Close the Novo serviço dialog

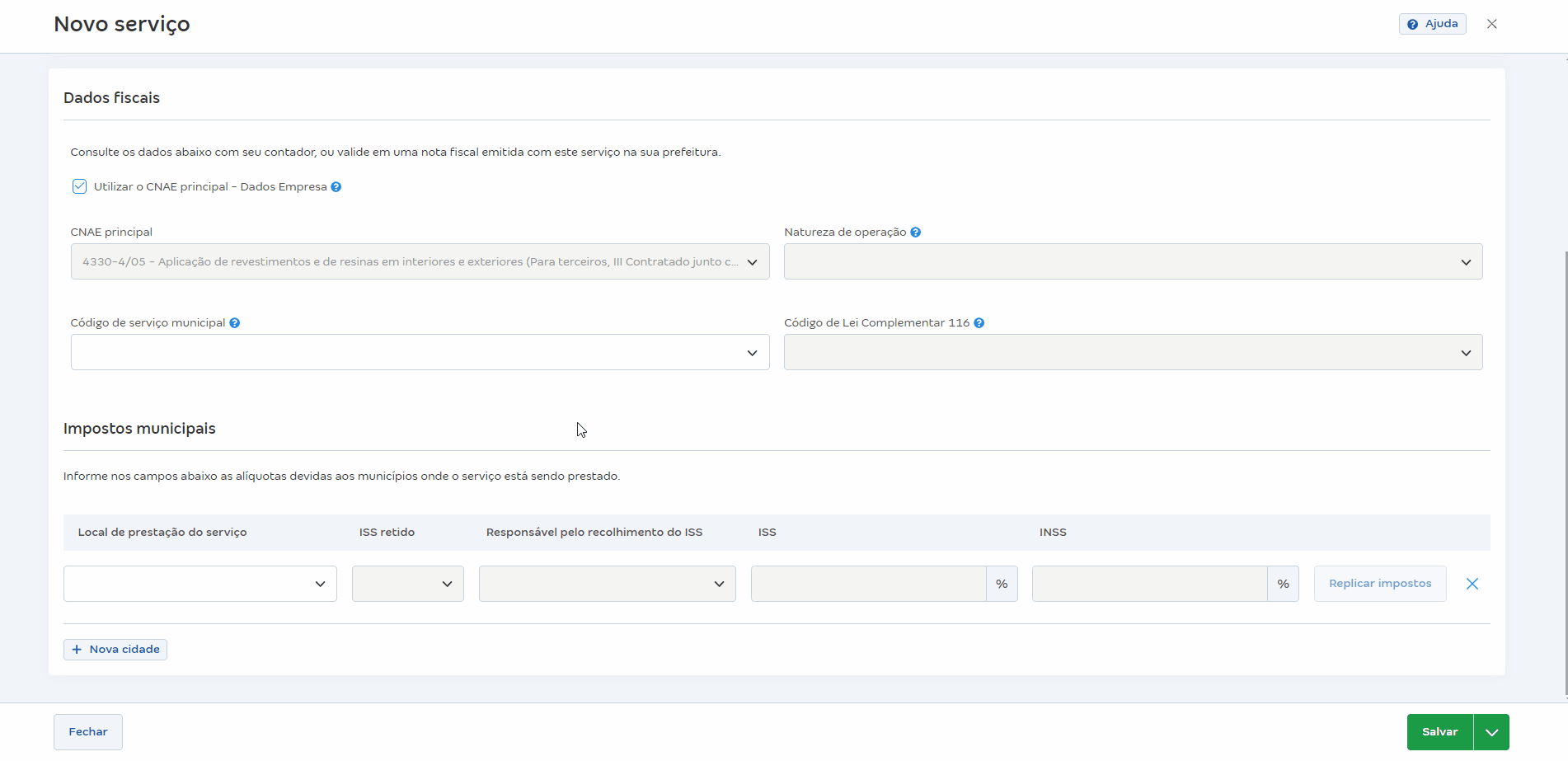coord(1491,24)
